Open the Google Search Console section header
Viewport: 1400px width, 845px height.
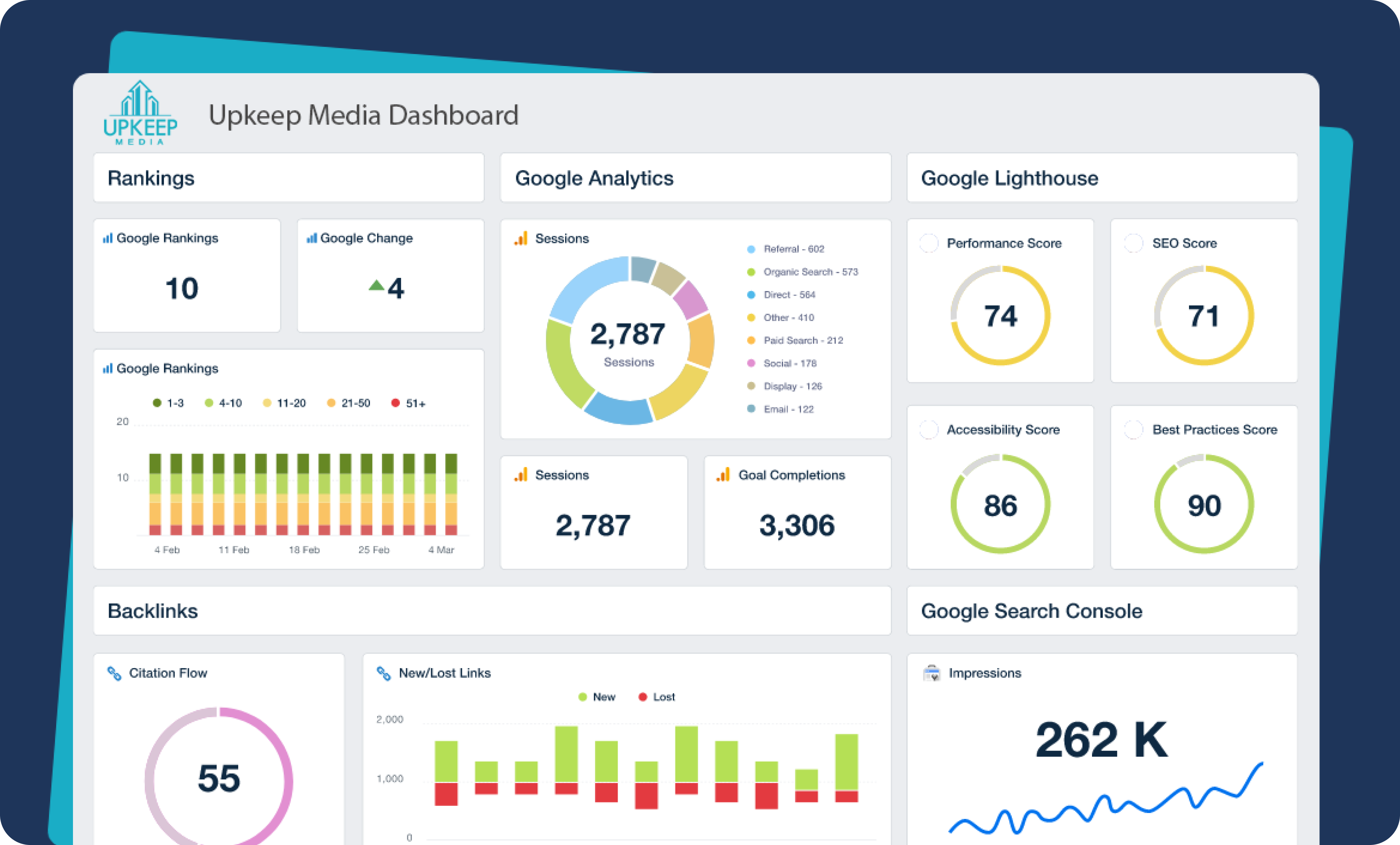(x=1102, y=610)
